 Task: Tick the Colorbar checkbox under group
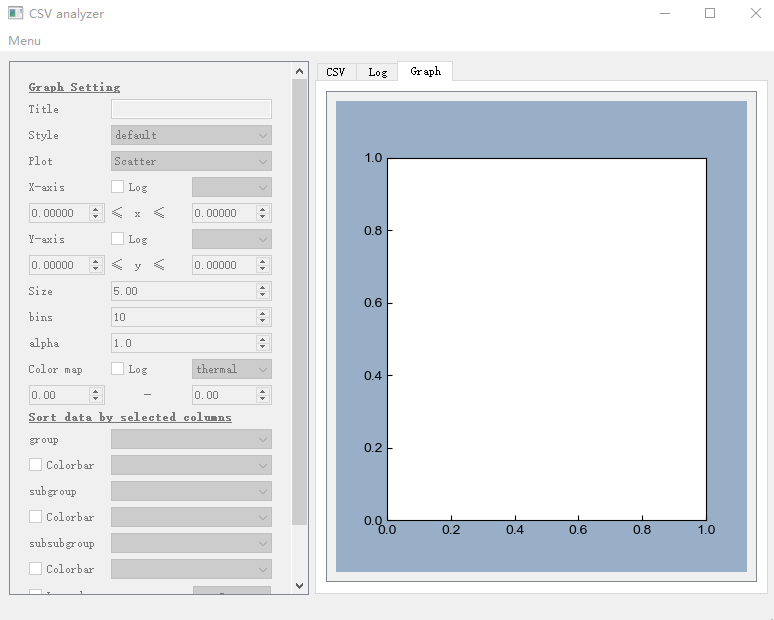click(36, 465)
